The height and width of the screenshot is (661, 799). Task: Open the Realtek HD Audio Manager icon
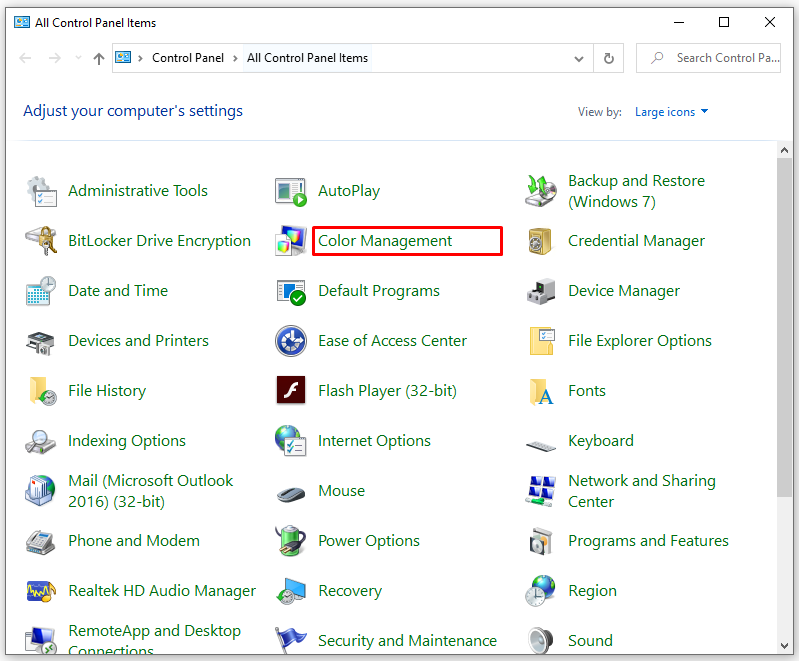click(41, 591)
